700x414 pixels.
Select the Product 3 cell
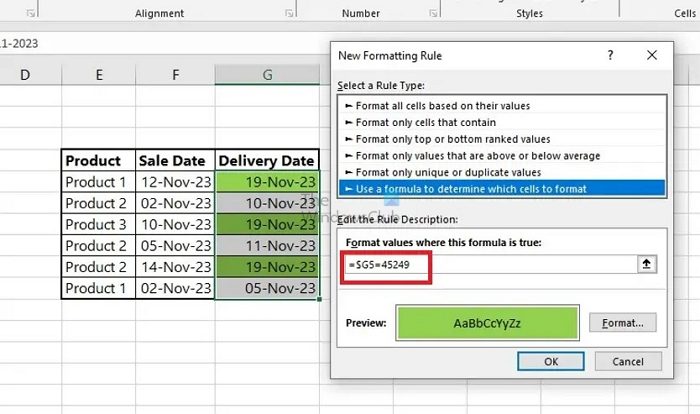pyautogui.click(x=96, y=224)
